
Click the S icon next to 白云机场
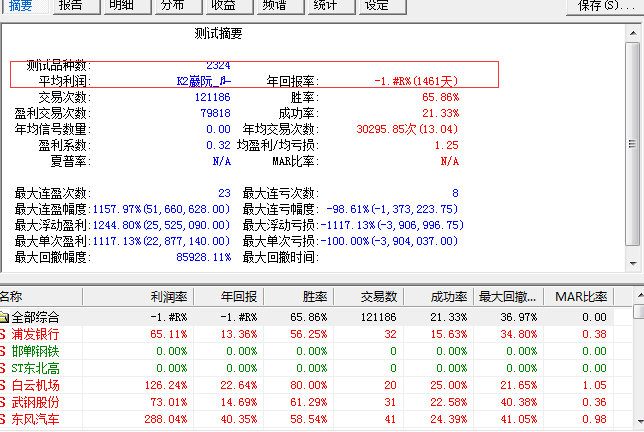[x=3, y=385]
